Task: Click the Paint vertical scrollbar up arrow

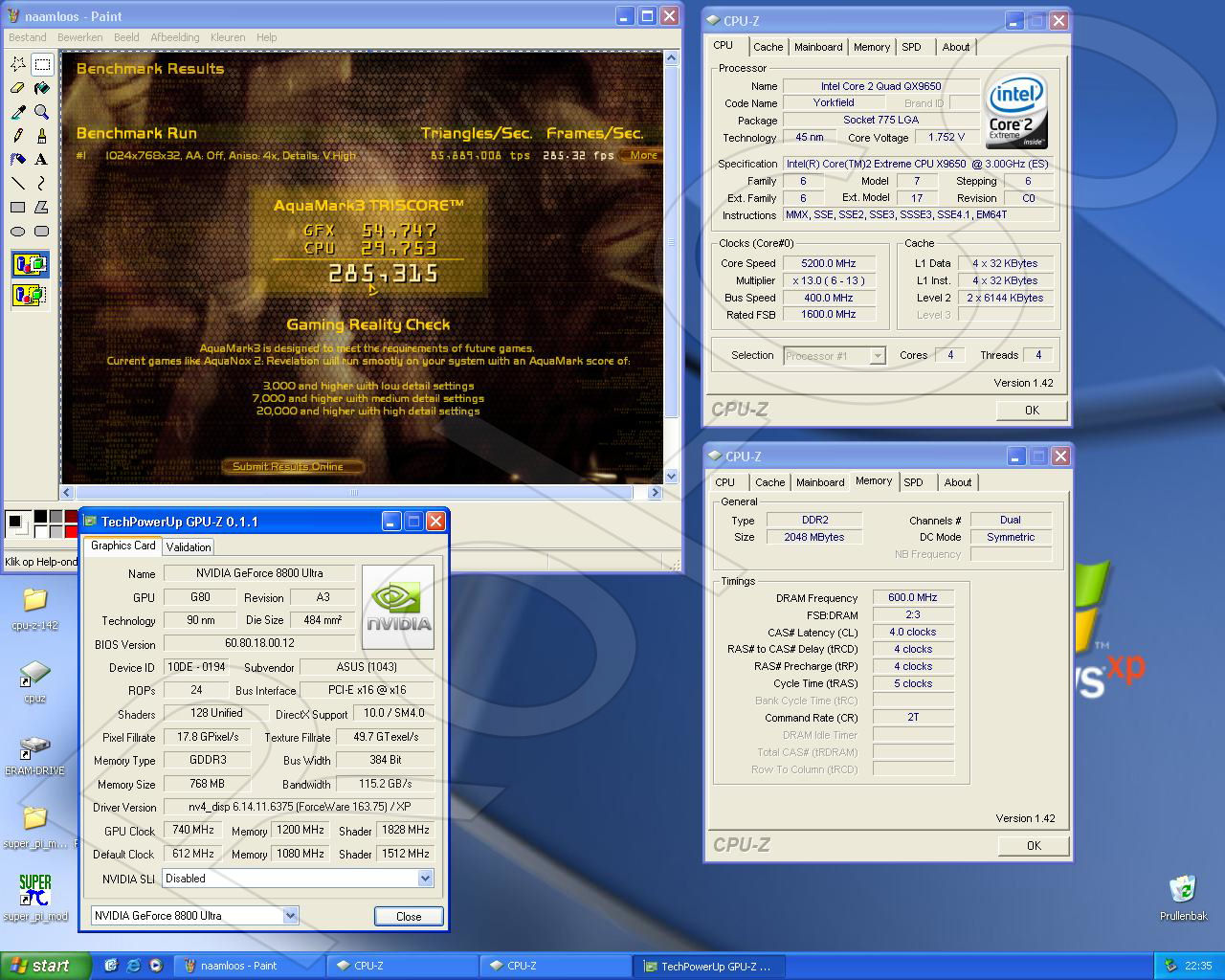Action: coord(671,58)
